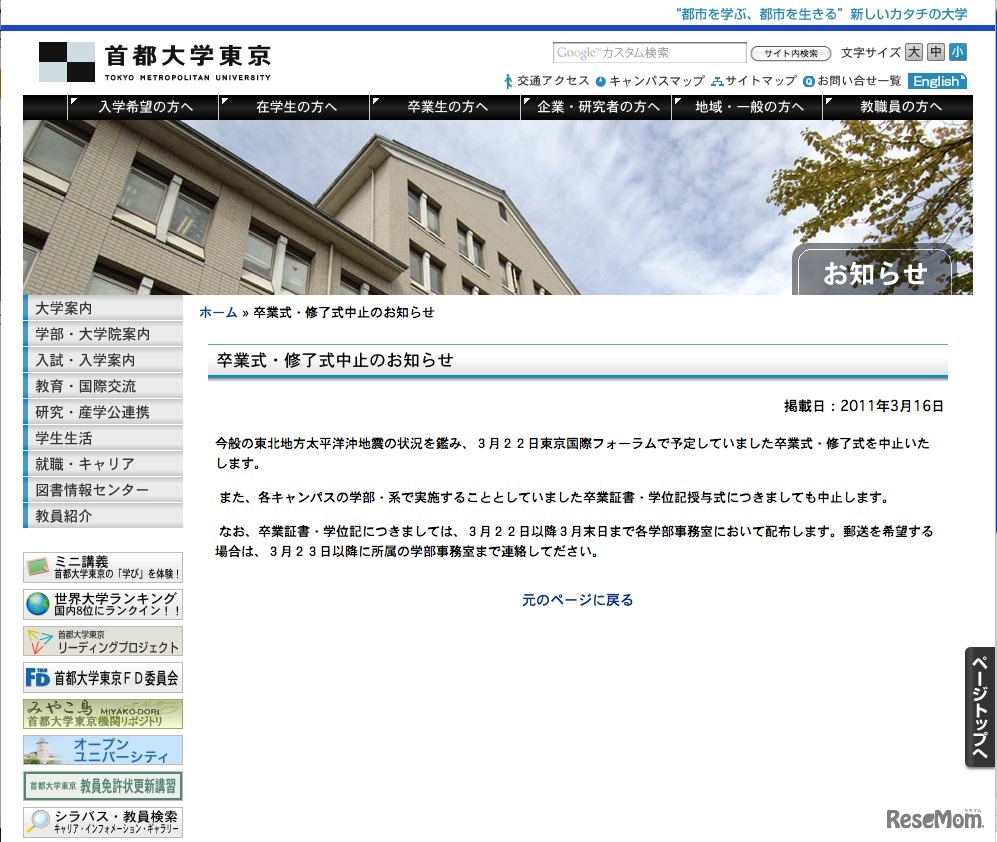Click the サイトマップ tree diagram icon
This screenshot has height=842, width=997.
[718, 82]
